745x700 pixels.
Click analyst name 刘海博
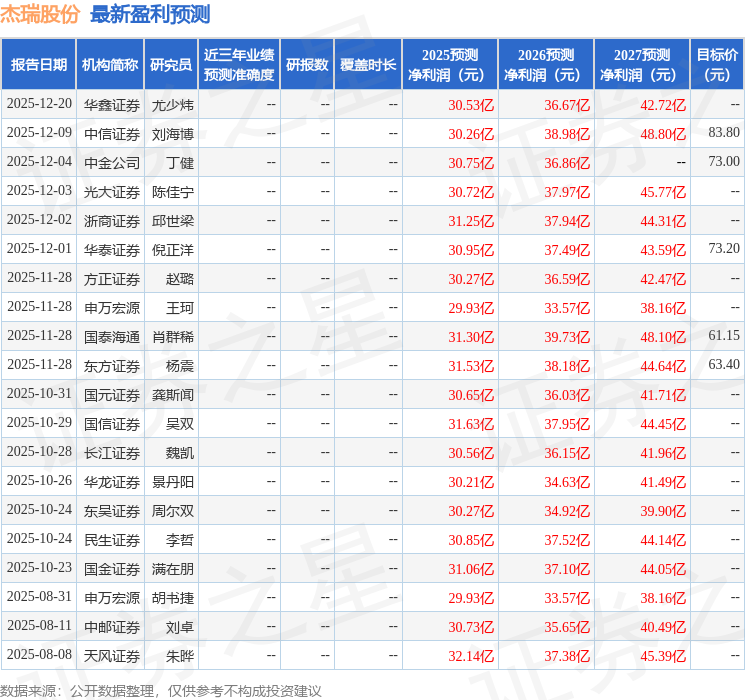pos(172,134)
